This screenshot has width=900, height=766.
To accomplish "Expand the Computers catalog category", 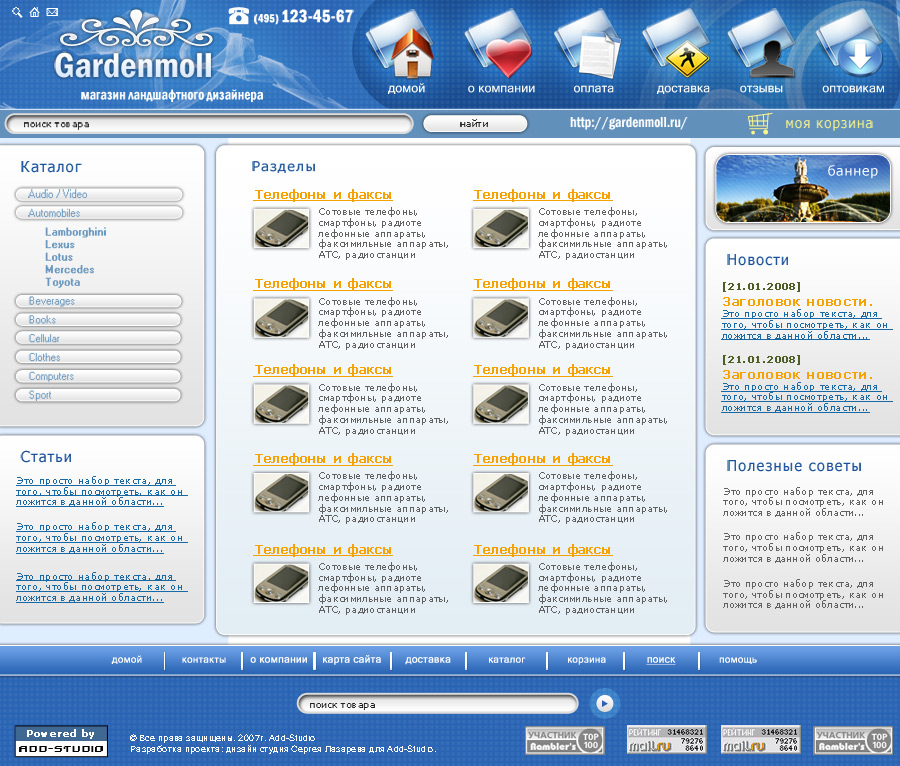I will (x=98, y=376).
